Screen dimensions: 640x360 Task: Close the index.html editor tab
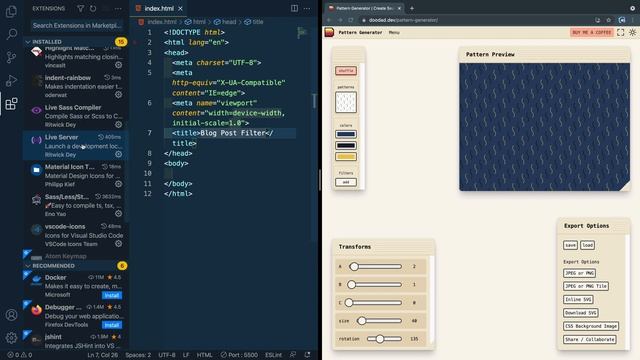tap(180, 8)
